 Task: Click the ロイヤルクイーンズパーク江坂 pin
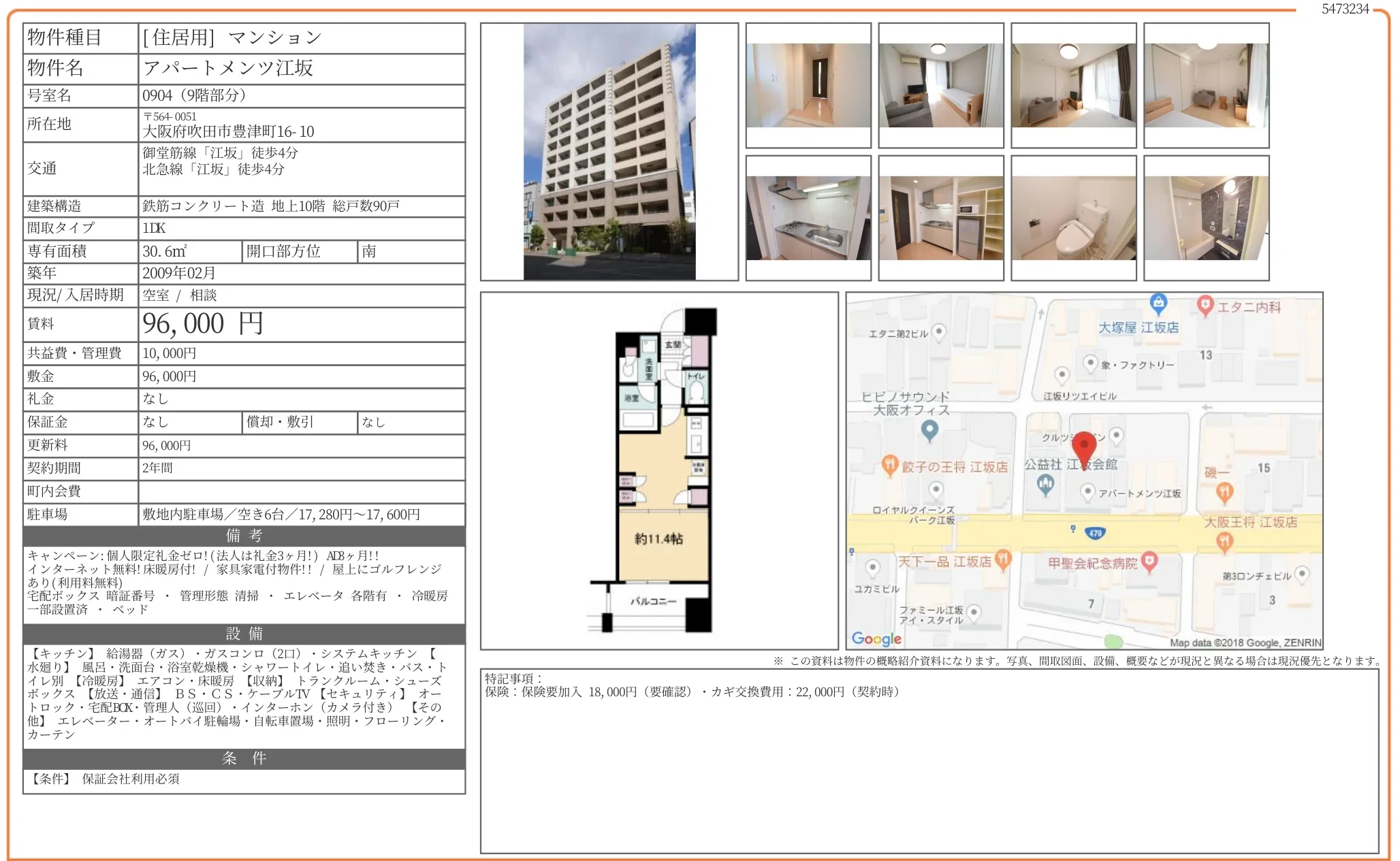(936, 491)
